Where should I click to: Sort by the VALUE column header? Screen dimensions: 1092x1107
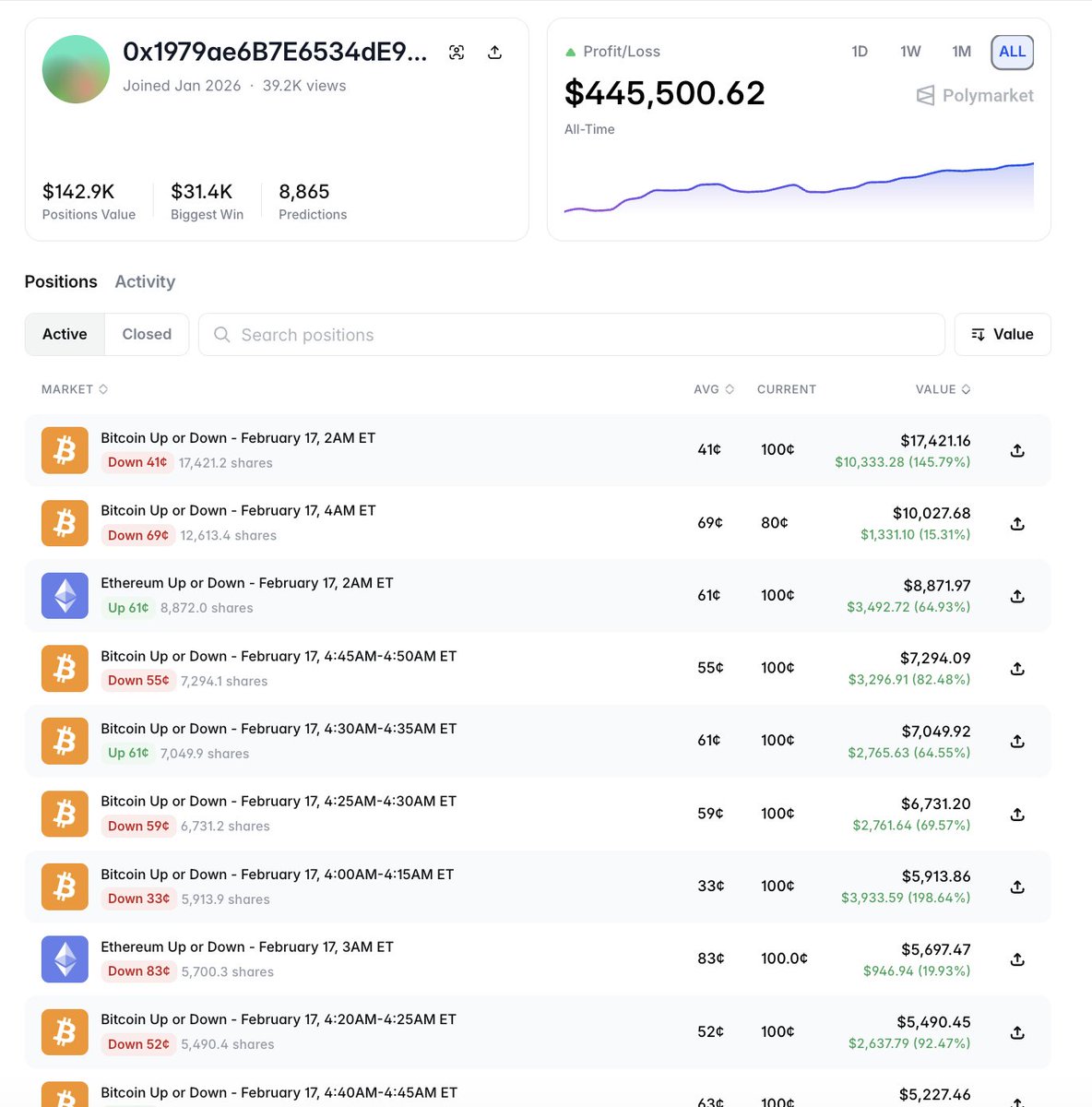point(943,389)
